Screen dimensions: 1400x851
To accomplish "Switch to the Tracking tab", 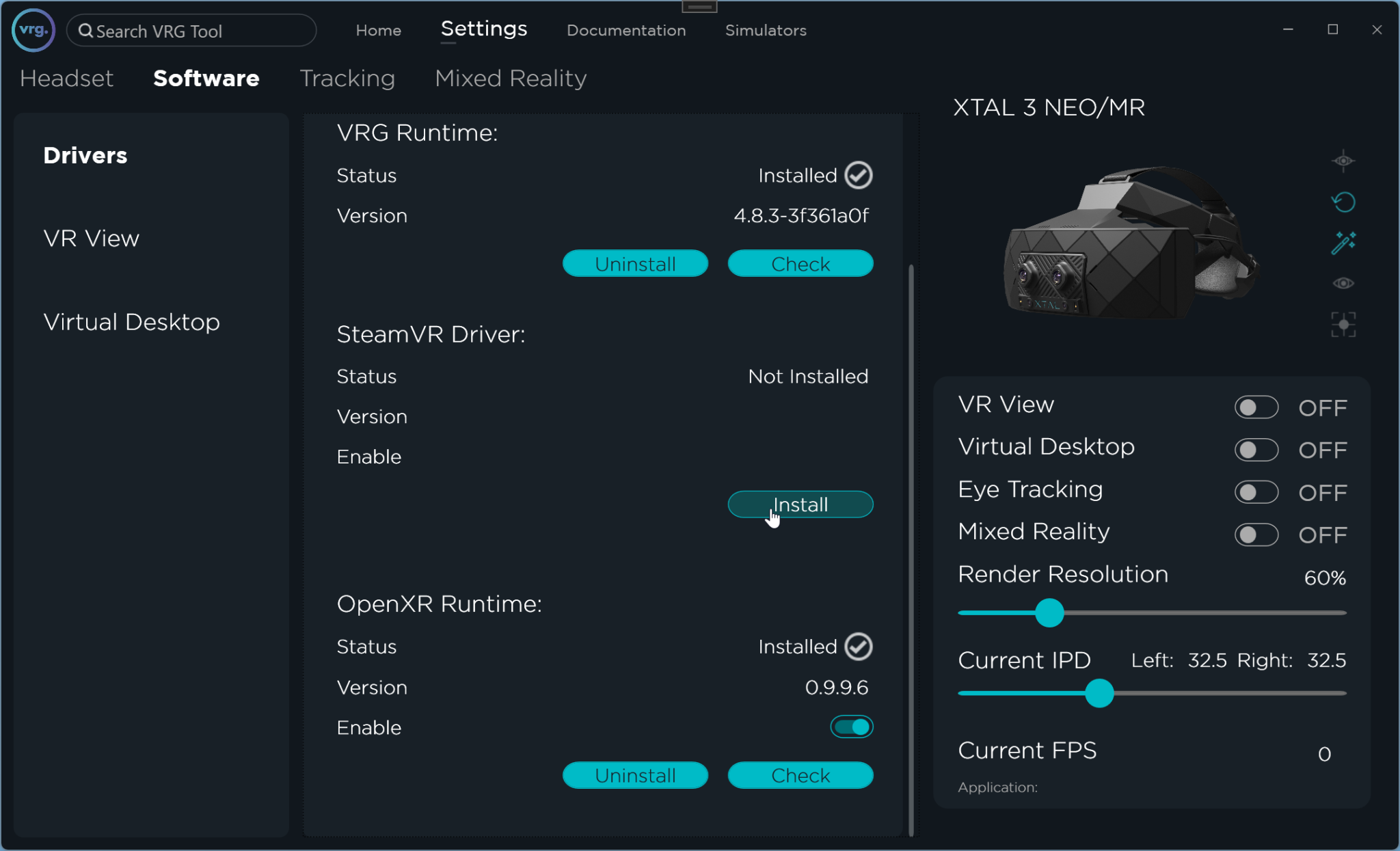I will coord(347,78).
